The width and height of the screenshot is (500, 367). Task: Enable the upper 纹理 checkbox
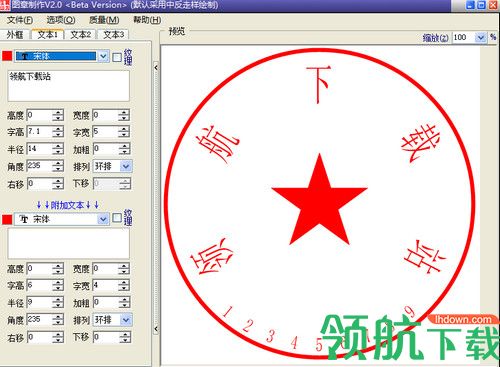117,57
